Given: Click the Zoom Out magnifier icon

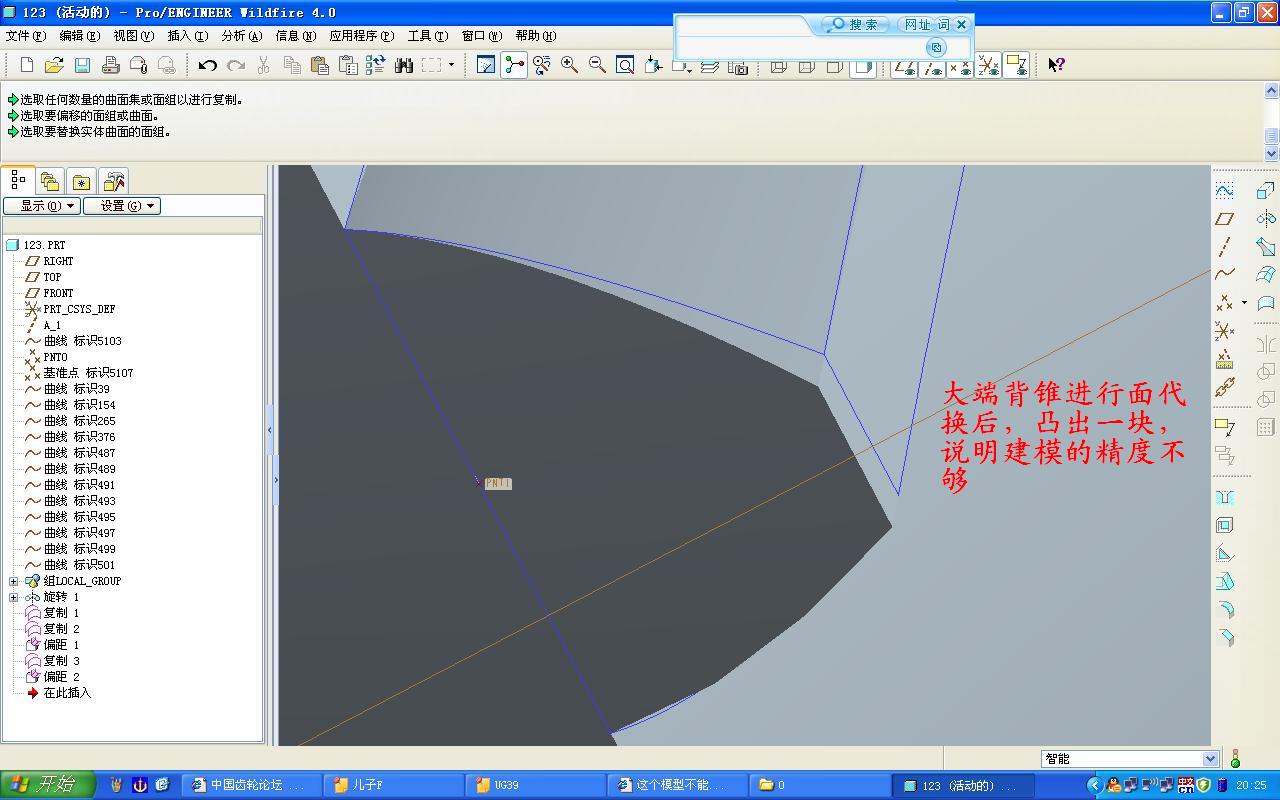Looking at the screenshot, I should tap(597, 65).
